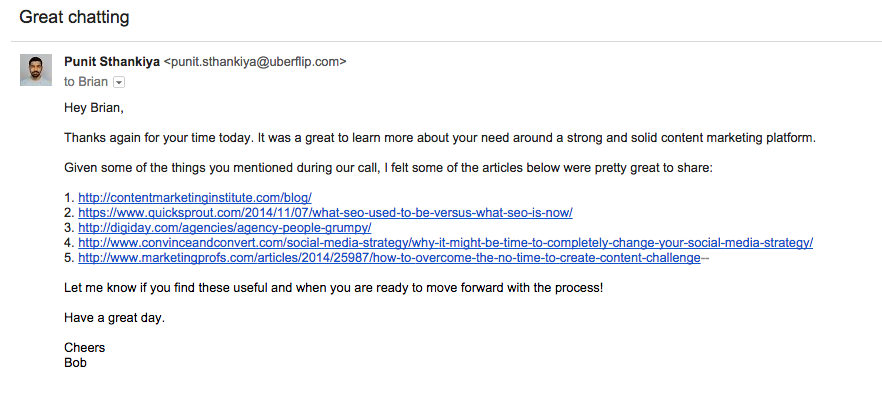Click Punit Sthankiya's profile photo
The image size is (882, 397).
[x=36, y=70]
